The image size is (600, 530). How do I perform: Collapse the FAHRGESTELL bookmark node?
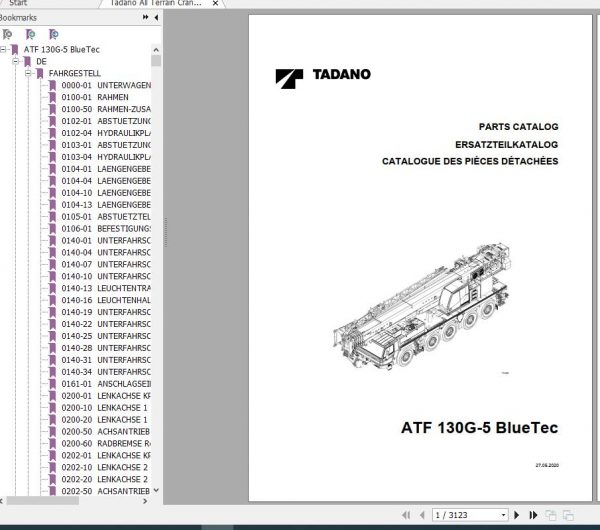click(28, 73)
